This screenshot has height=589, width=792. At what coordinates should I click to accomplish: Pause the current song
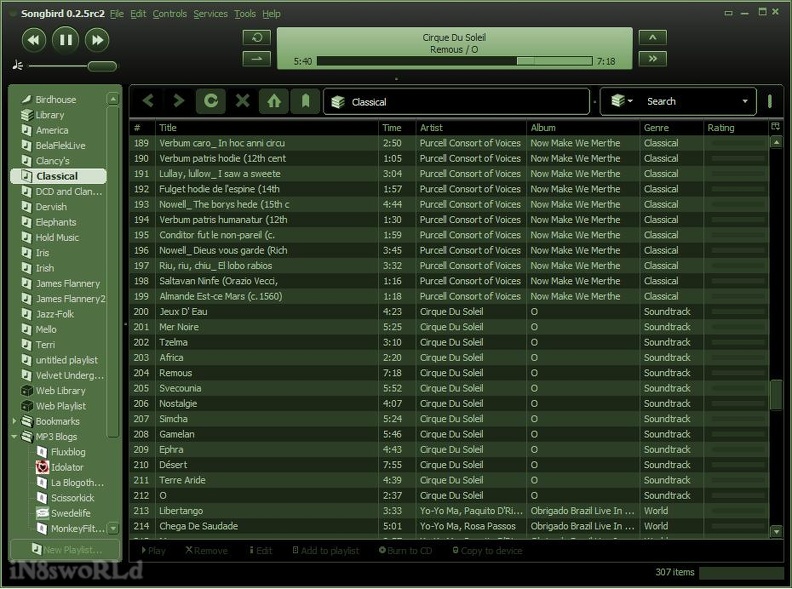66,40
